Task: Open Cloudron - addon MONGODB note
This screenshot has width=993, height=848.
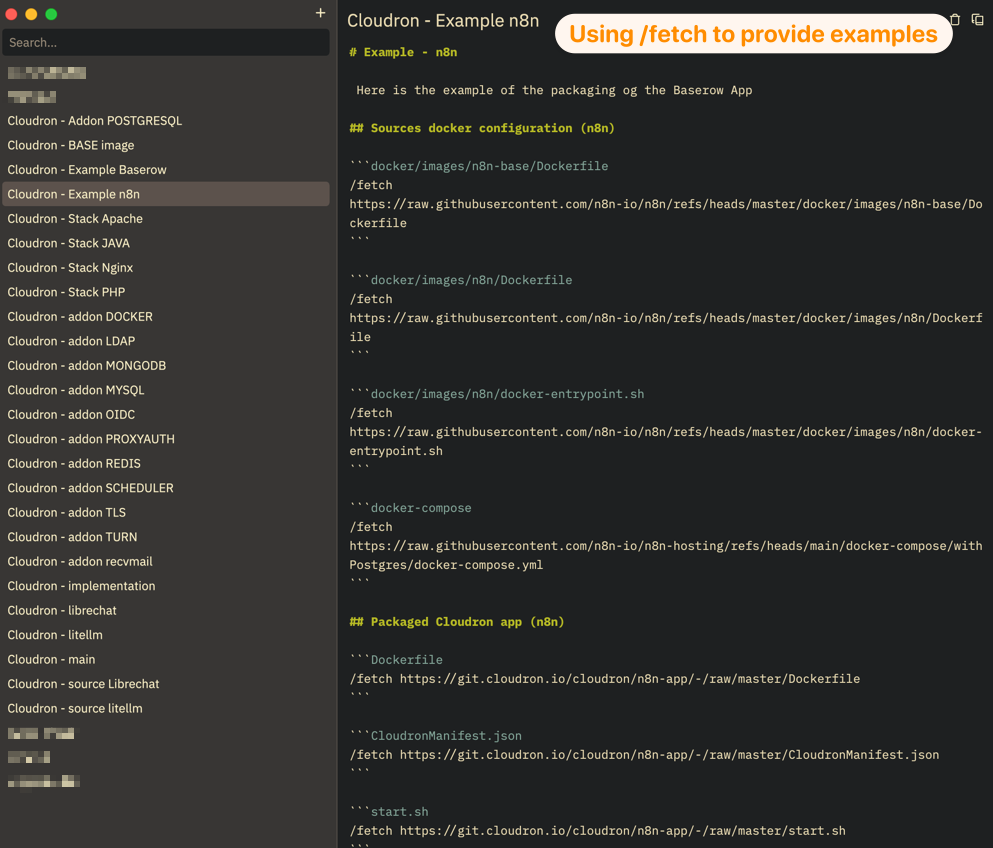Action: click(x=166, y=365)
